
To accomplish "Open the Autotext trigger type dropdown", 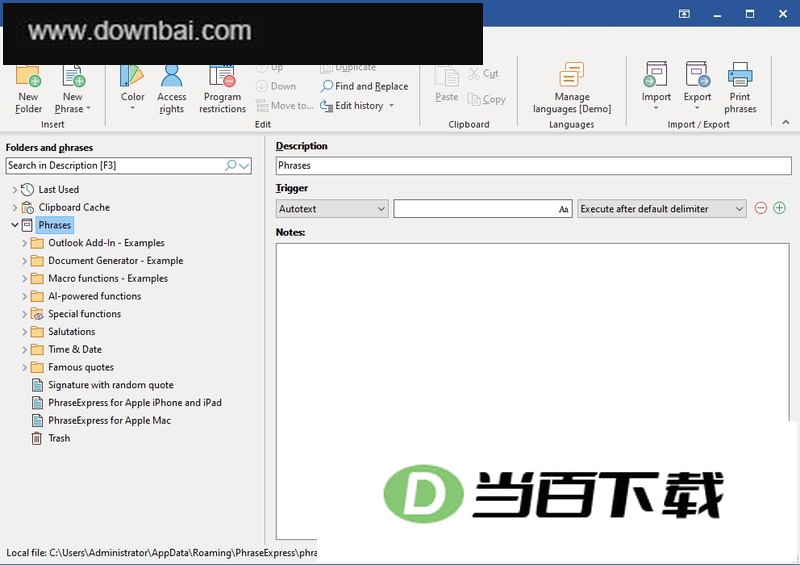I will click(x=332, y=209).
